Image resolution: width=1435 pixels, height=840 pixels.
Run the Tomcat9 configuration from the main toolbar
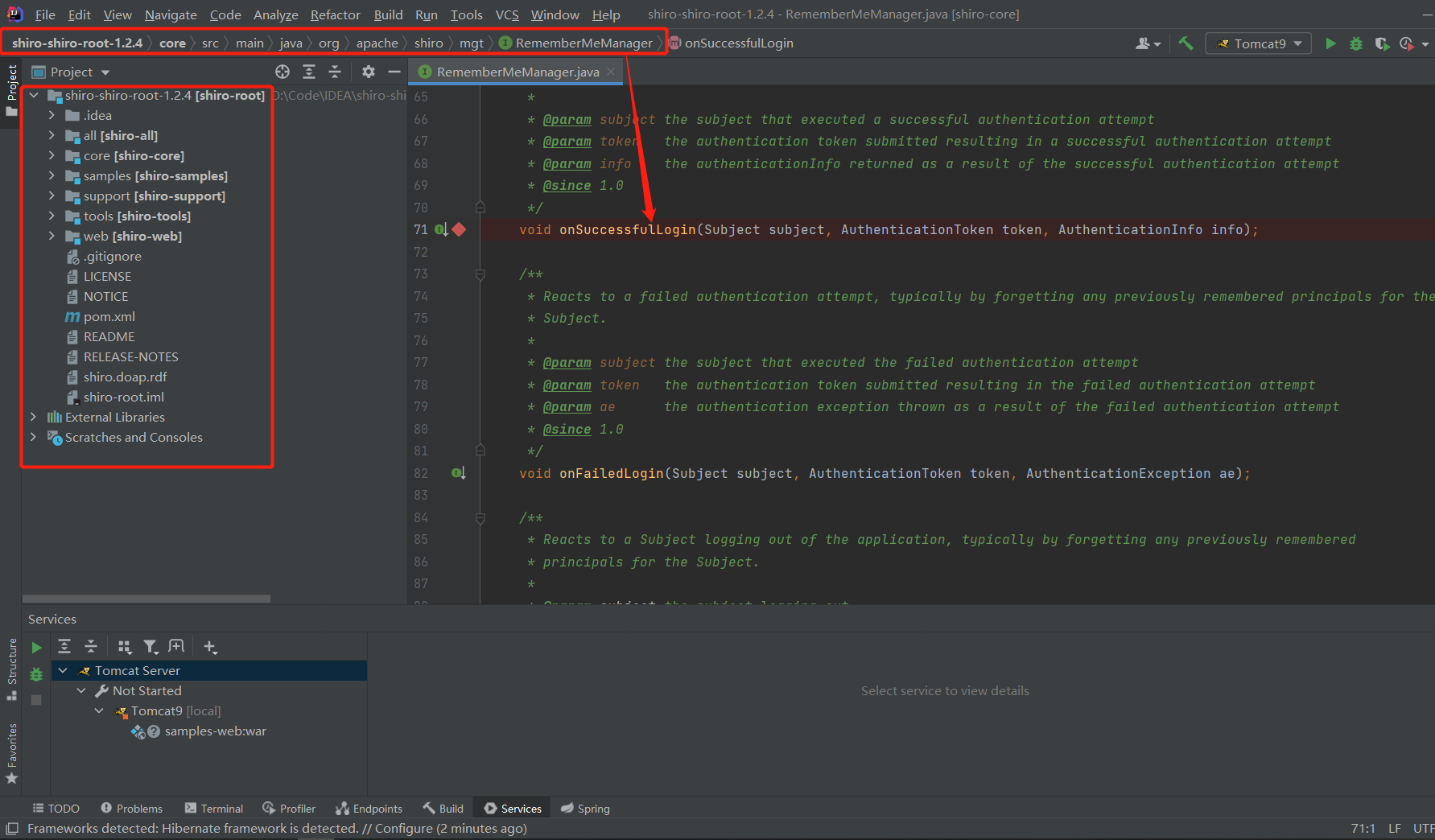tap(1330, 43)
